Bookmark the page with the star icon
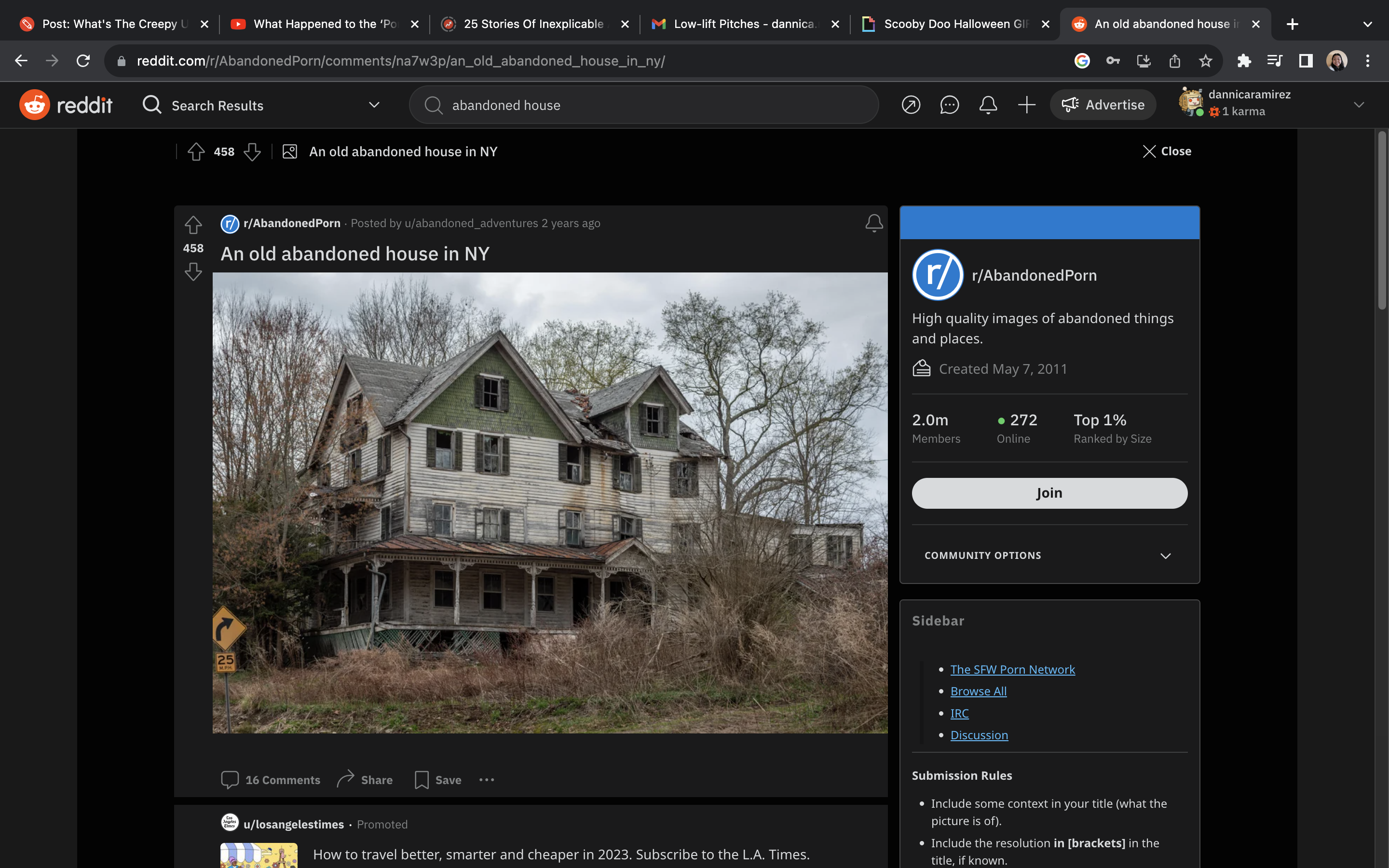Screen dimensions: 1389x868 [1206, 61]
